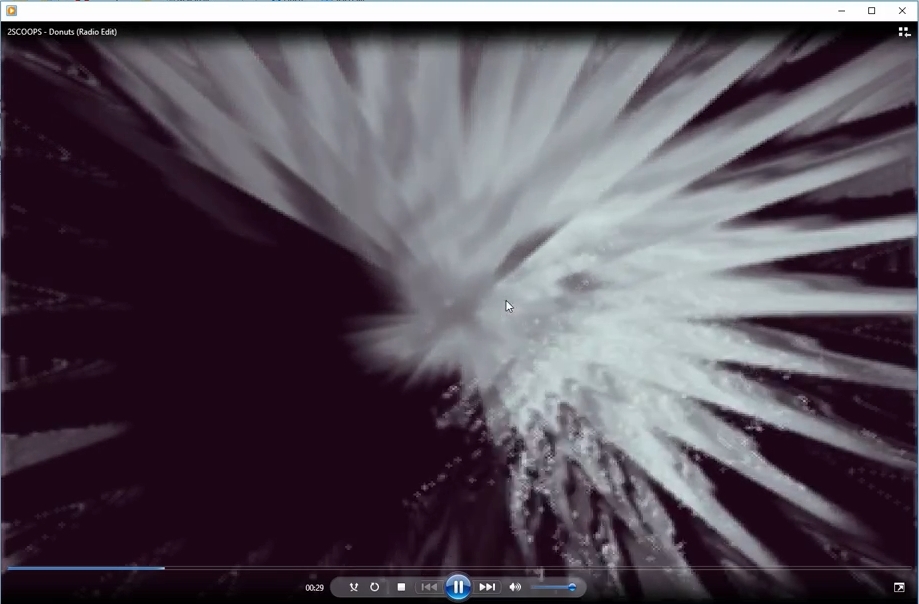Screen dimensions: 919x604
Task: Adjust the volume slider
Action: click(554, 587)
